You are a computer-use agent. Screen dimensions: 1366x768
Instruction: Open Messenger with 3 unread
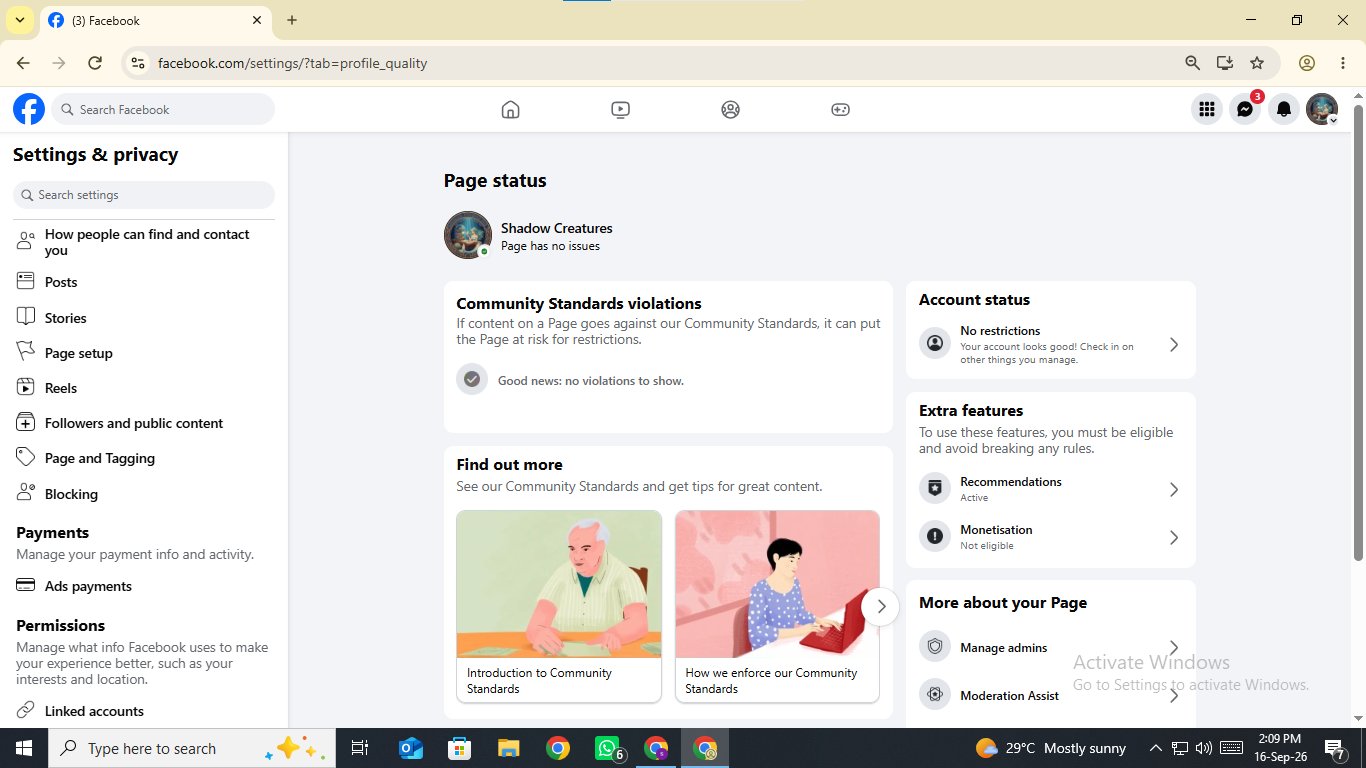(x=1245, y=110)
